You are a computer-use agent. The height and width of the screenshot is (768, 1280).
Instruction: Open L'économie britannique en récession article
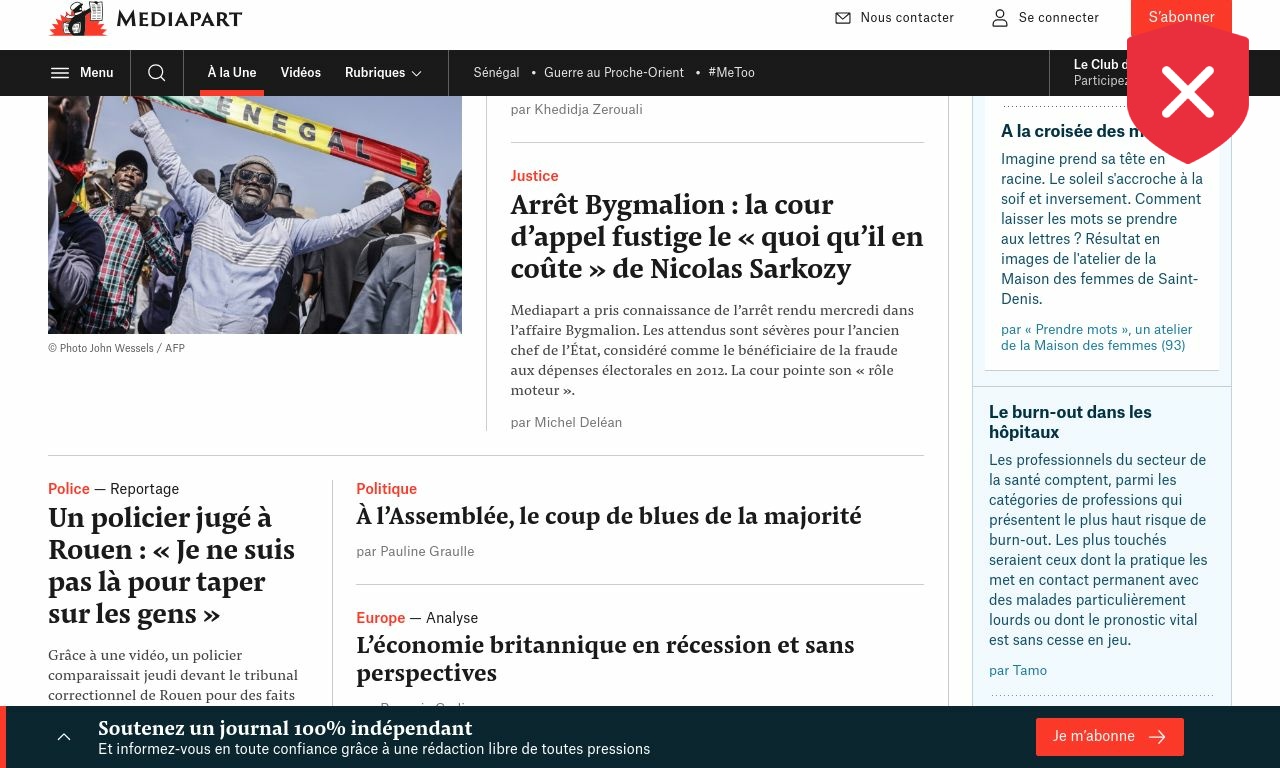pos(605,658)
